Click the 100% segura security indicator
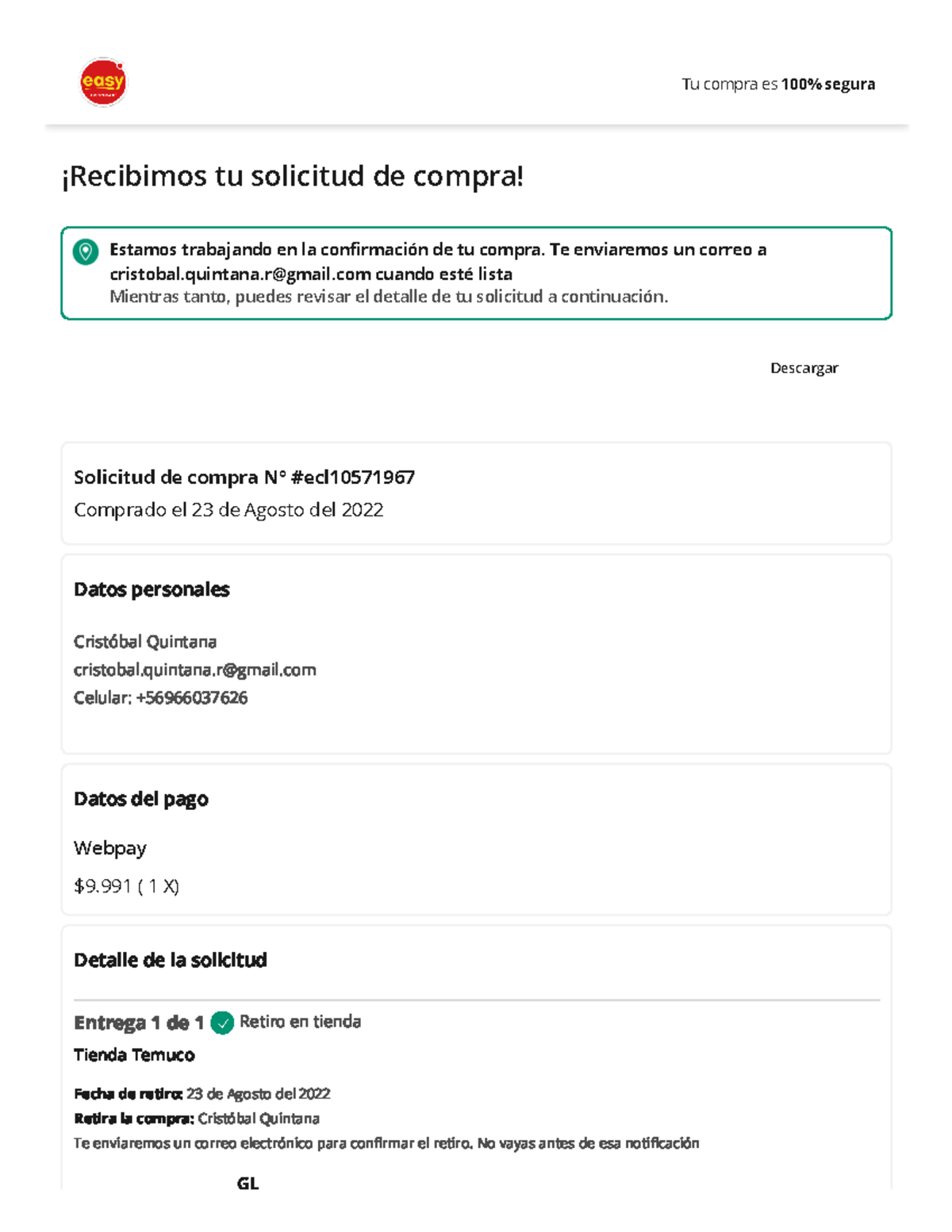952x1232 pixels. (x=828, y=84)
